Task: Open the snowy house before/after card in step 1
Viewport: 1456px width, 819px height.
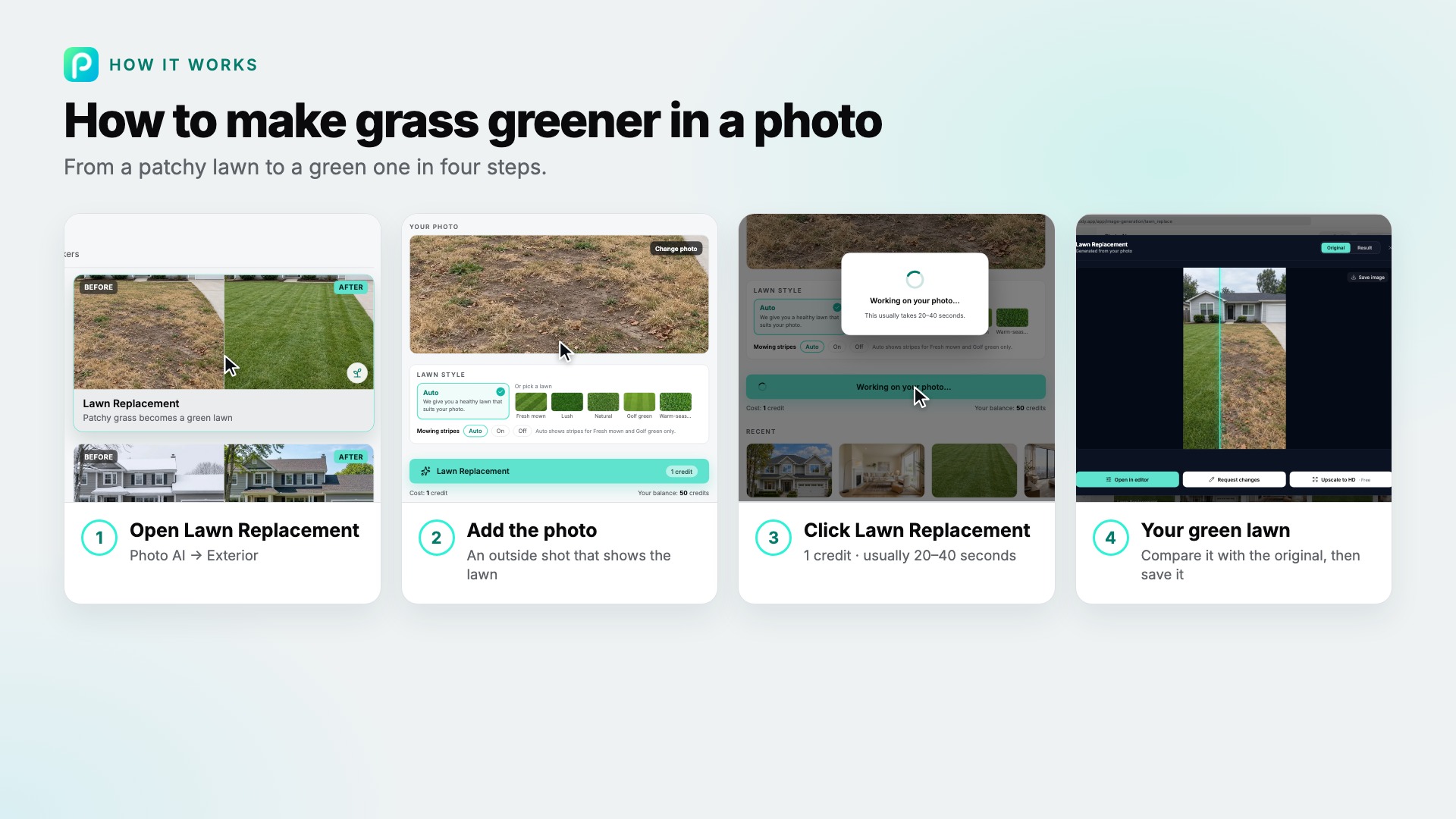Action: click(x=224, y=473)
